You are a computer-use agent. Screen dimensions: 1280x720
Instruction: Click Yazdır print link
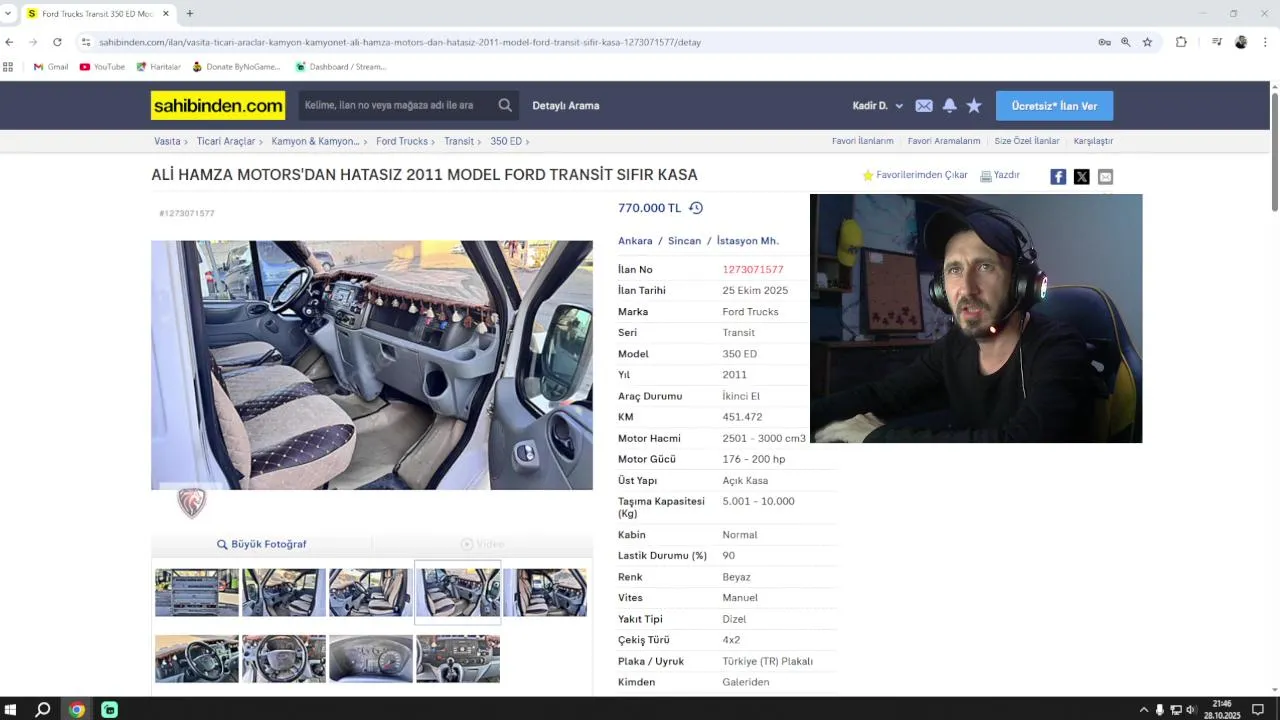point(999,175)
